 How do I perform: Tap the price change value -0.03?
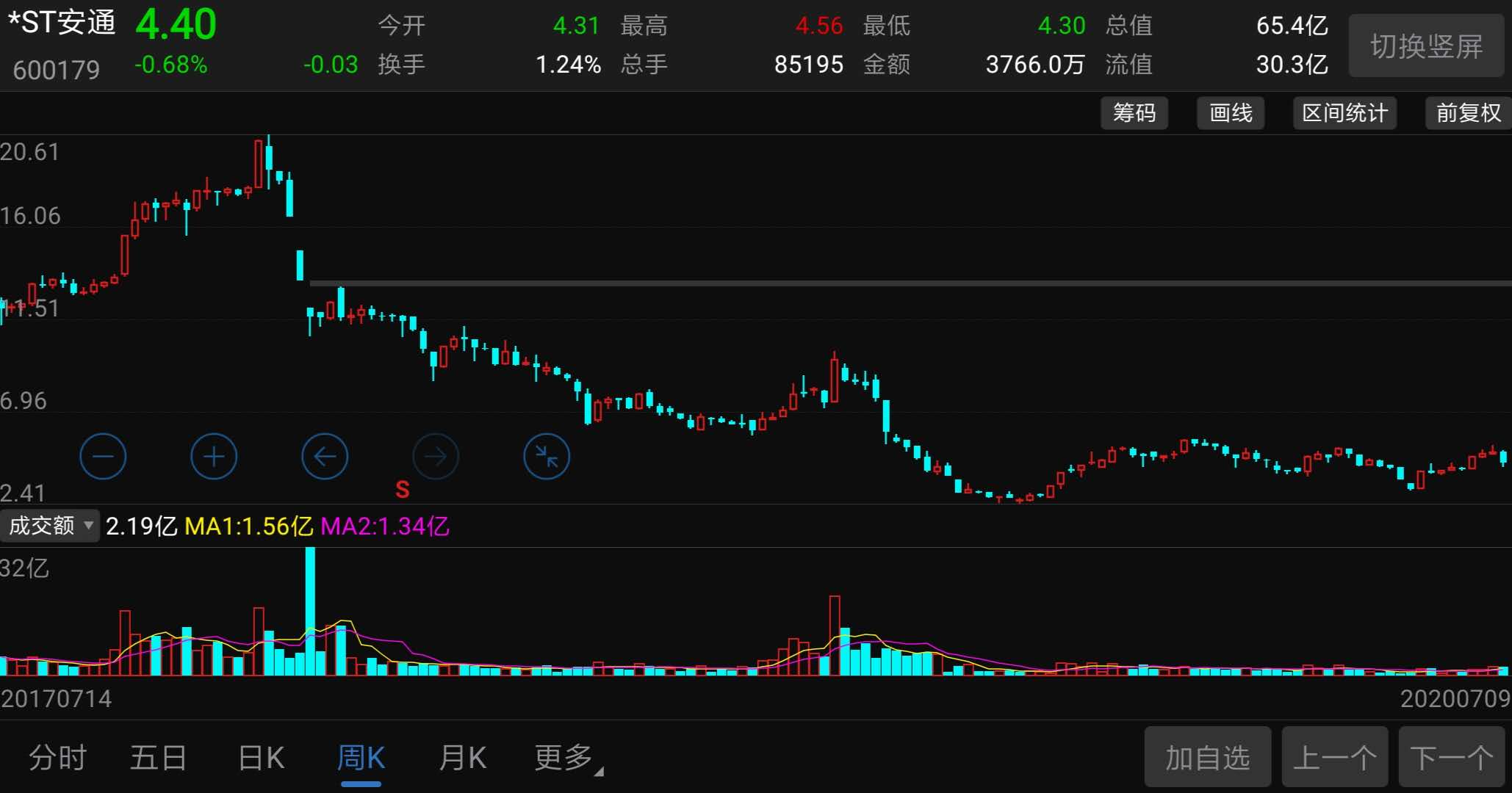pos(331,65)
